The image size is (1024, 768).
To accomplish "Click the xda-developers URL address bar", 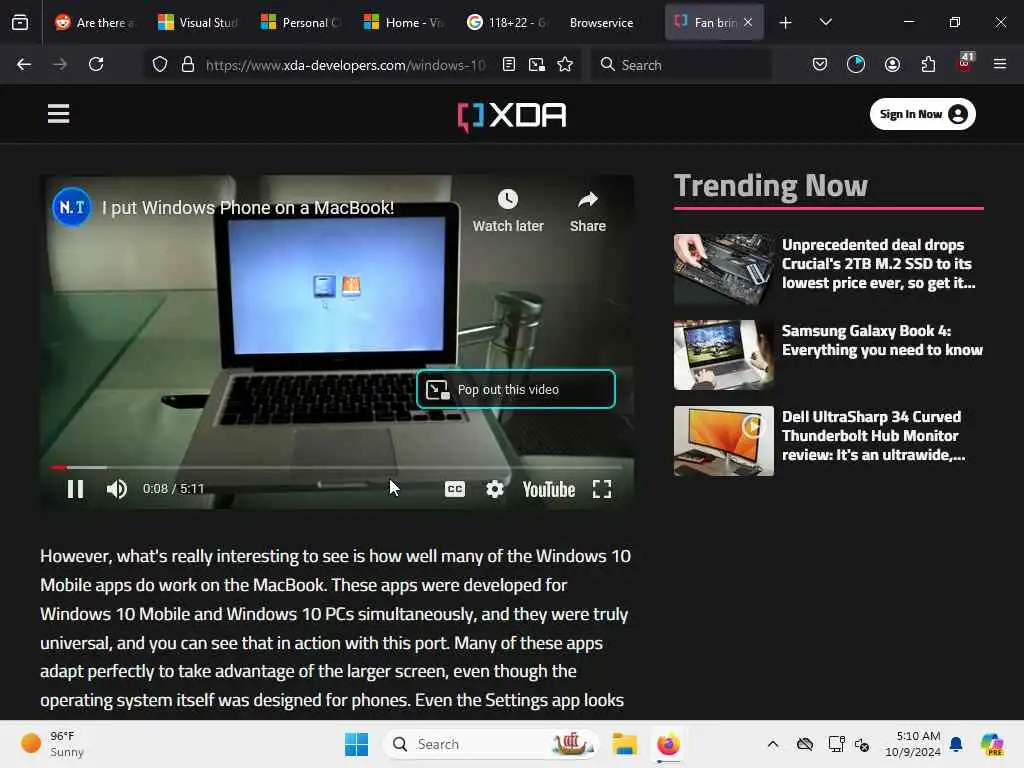I will pos(345,65).
